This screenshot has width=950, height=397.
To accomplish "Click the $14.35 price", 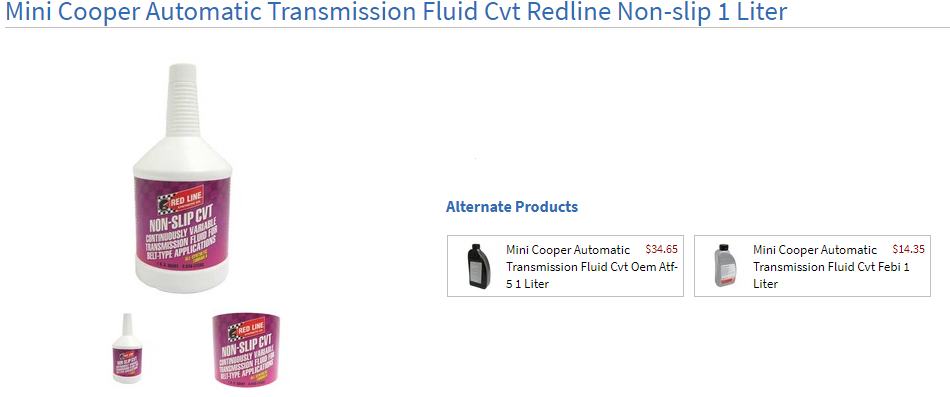I will pyautogui.click(x=908, y=249).
